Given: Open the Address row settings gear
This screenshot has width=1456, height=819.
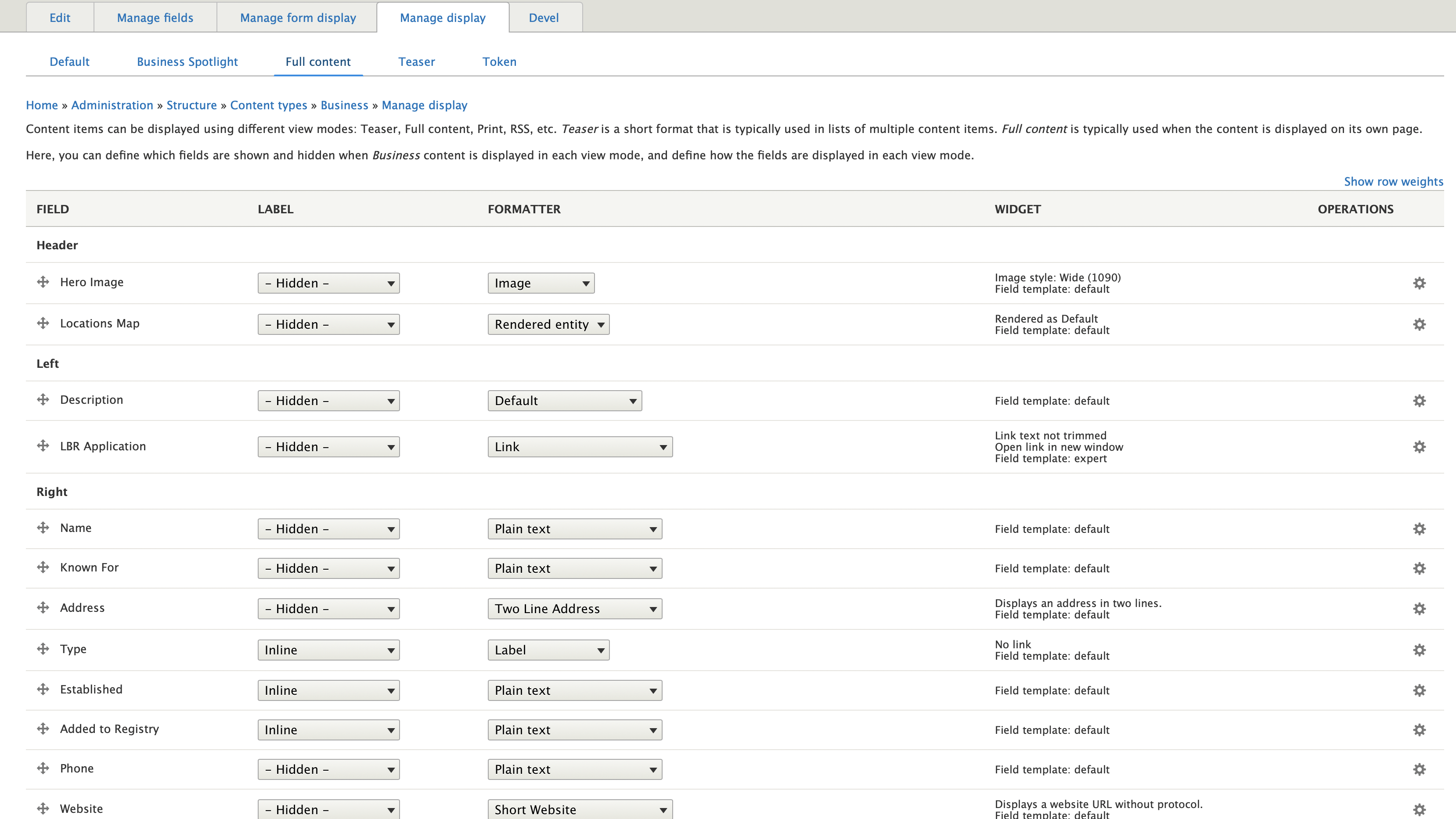Looking at the screenshot, I should tap(1419, 609).
